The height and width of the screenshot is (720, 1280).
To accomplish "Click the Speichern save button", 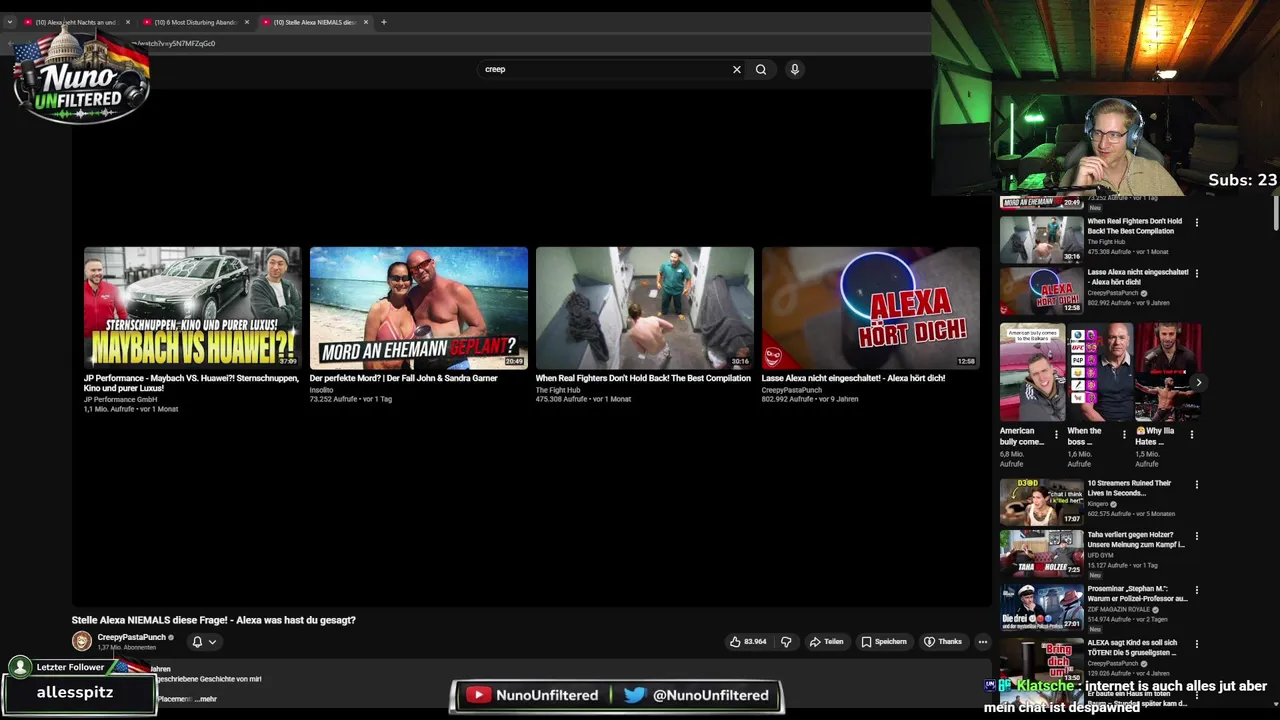I will (884, 642).
